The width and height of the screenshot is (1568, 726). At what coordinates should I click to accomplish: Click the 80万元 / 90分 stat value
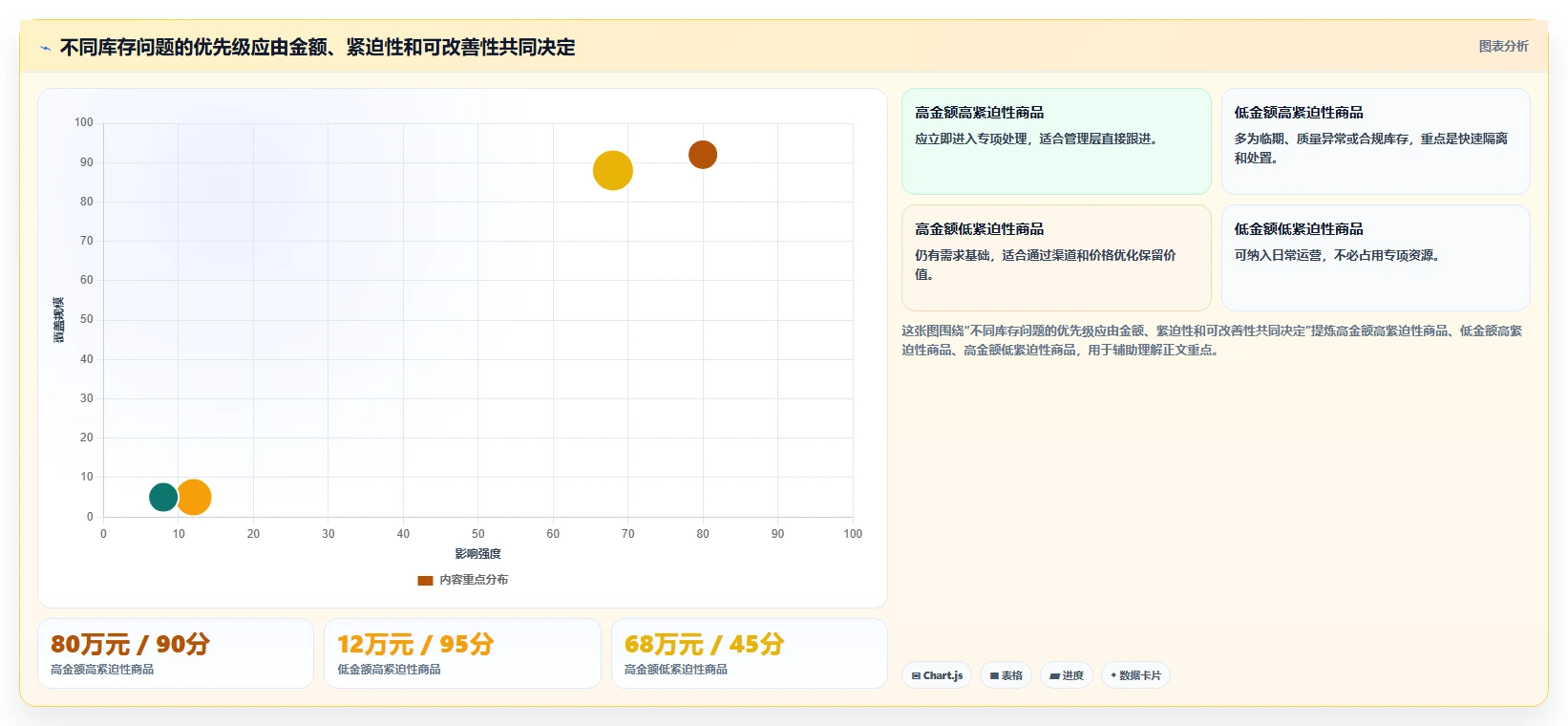(130, 644)
